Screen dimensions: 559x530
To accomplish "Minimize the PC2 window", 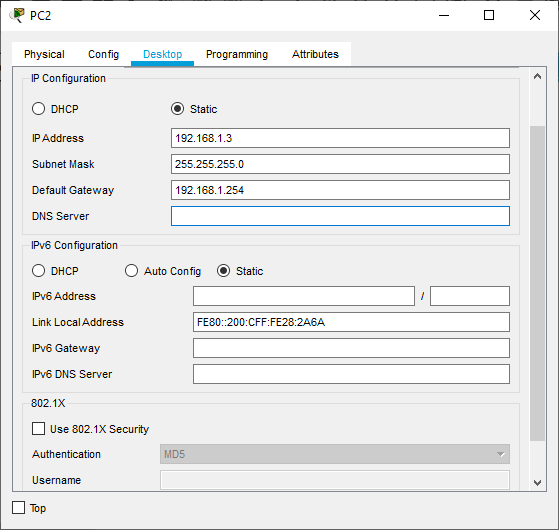I will [x=444, y=15].
